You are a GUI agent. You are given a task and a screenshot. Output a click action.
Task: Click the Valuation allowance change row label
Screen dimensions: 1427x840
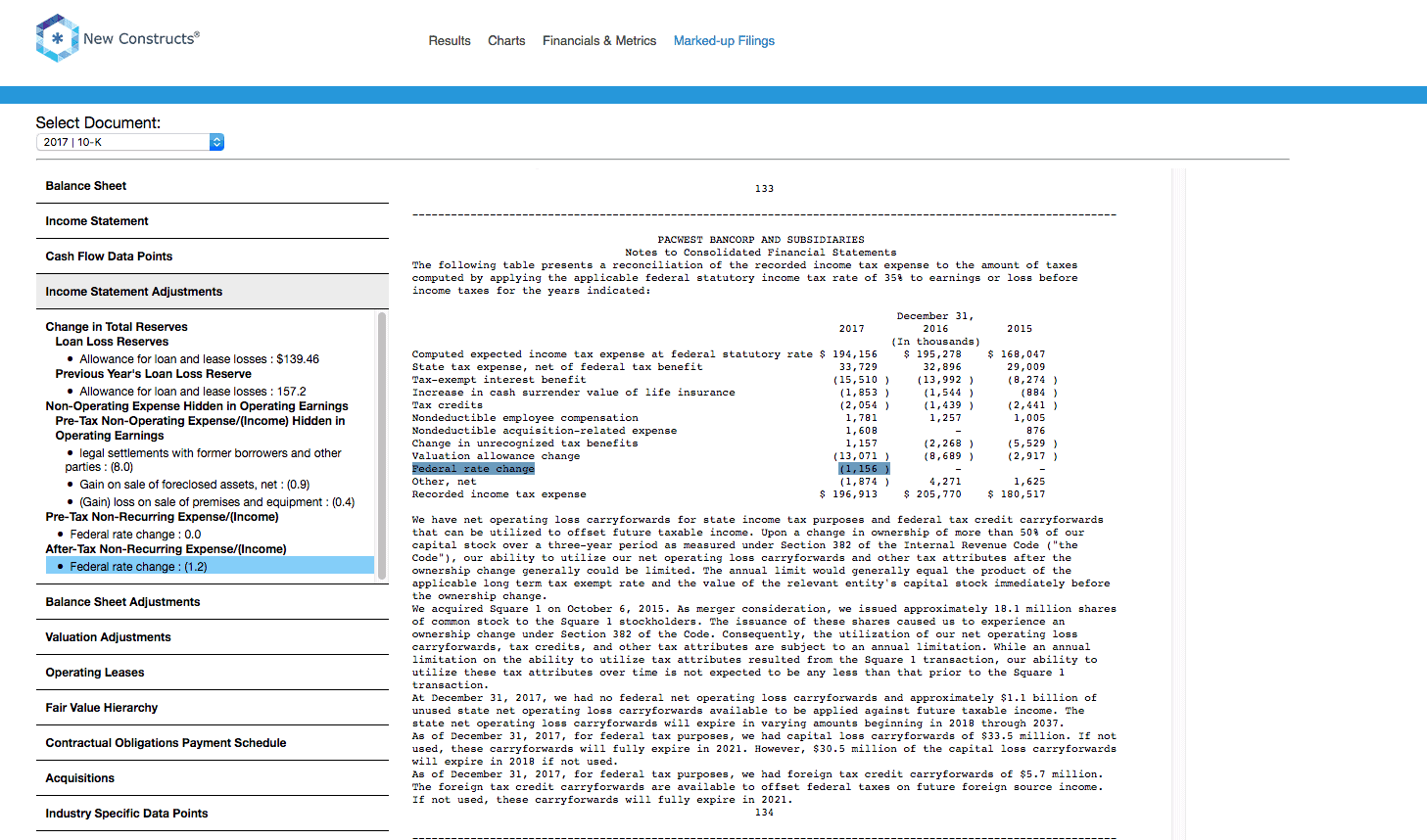click(x=496, y=456)
